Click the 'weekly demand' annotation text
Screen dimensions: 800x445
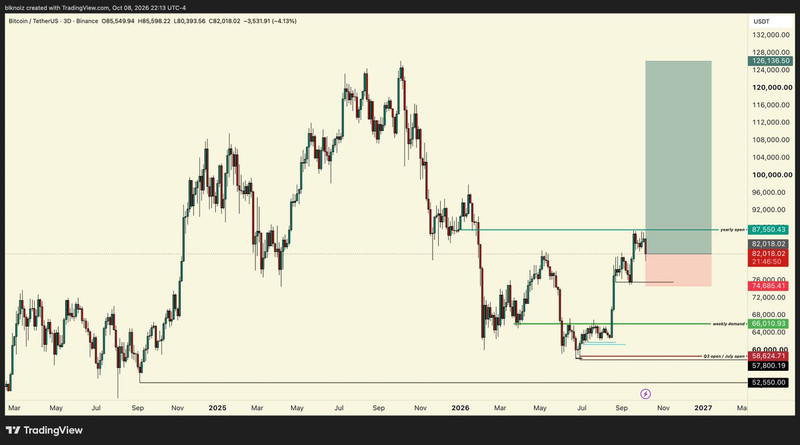(x=729, y=324)
